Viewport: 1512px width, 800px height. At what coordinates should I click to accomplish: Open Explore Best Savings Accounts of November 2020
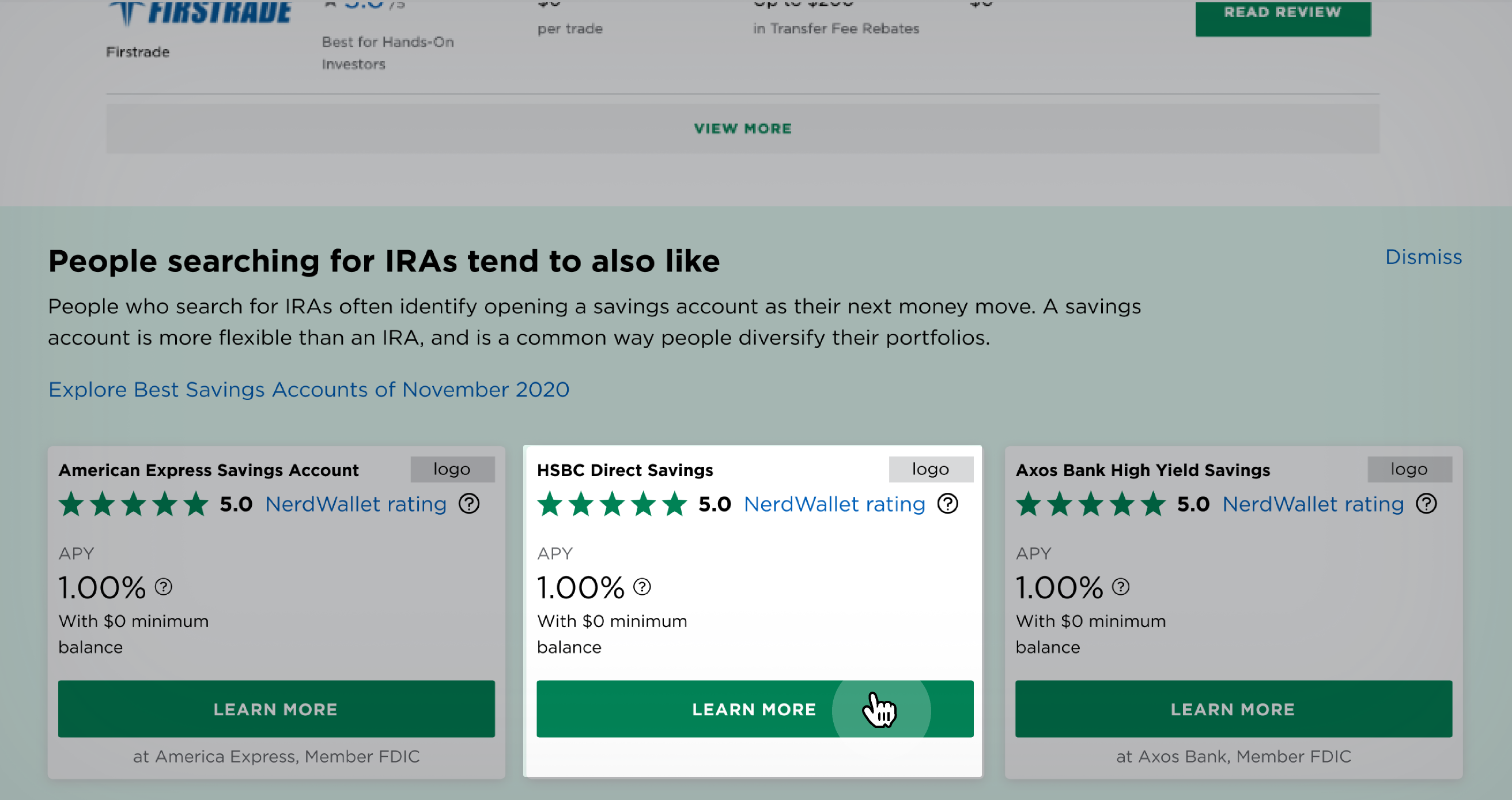coord(309,390)
